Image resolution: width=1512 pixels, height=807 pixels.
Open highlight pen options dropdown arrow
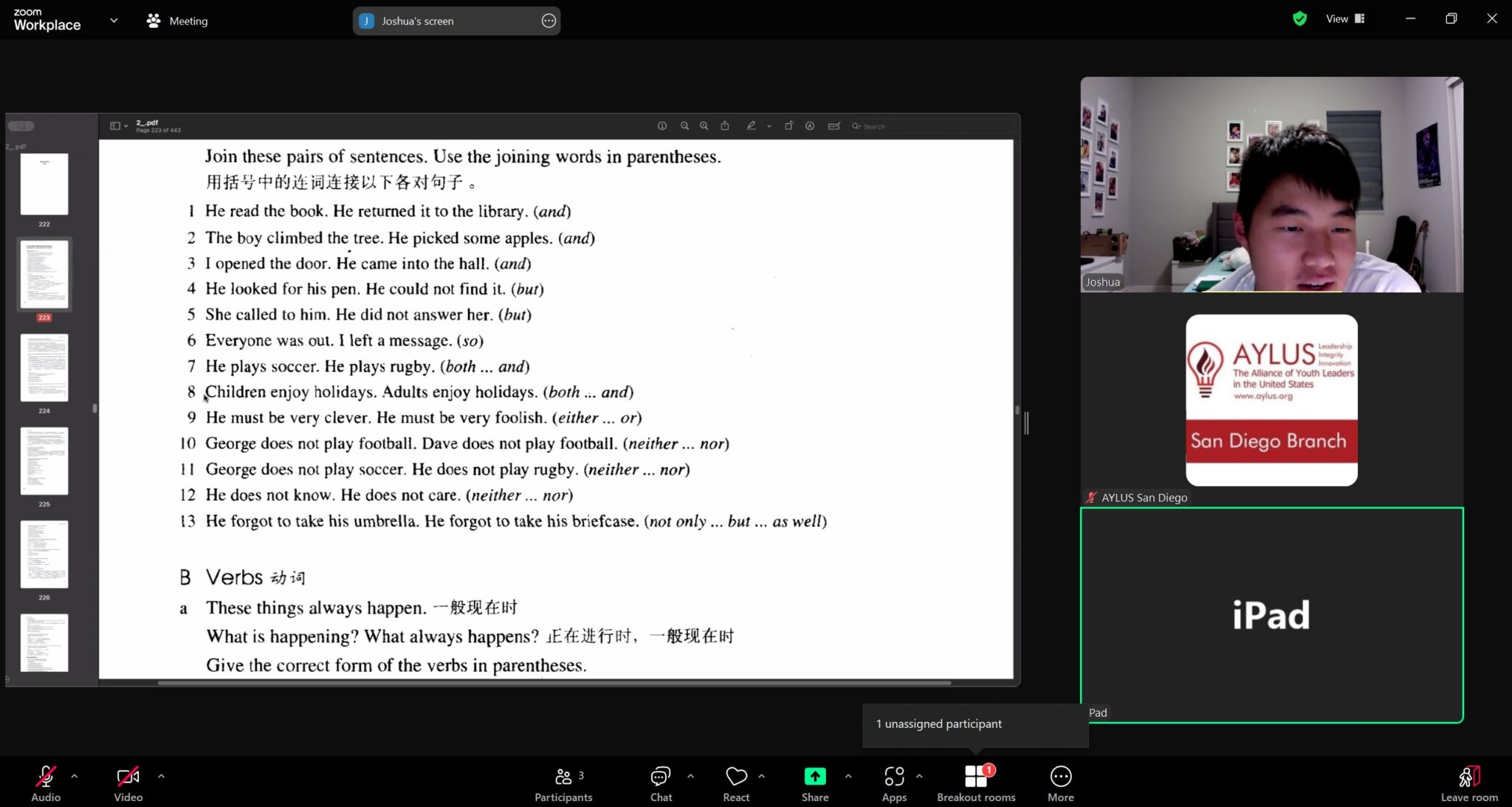click(769, 126)
